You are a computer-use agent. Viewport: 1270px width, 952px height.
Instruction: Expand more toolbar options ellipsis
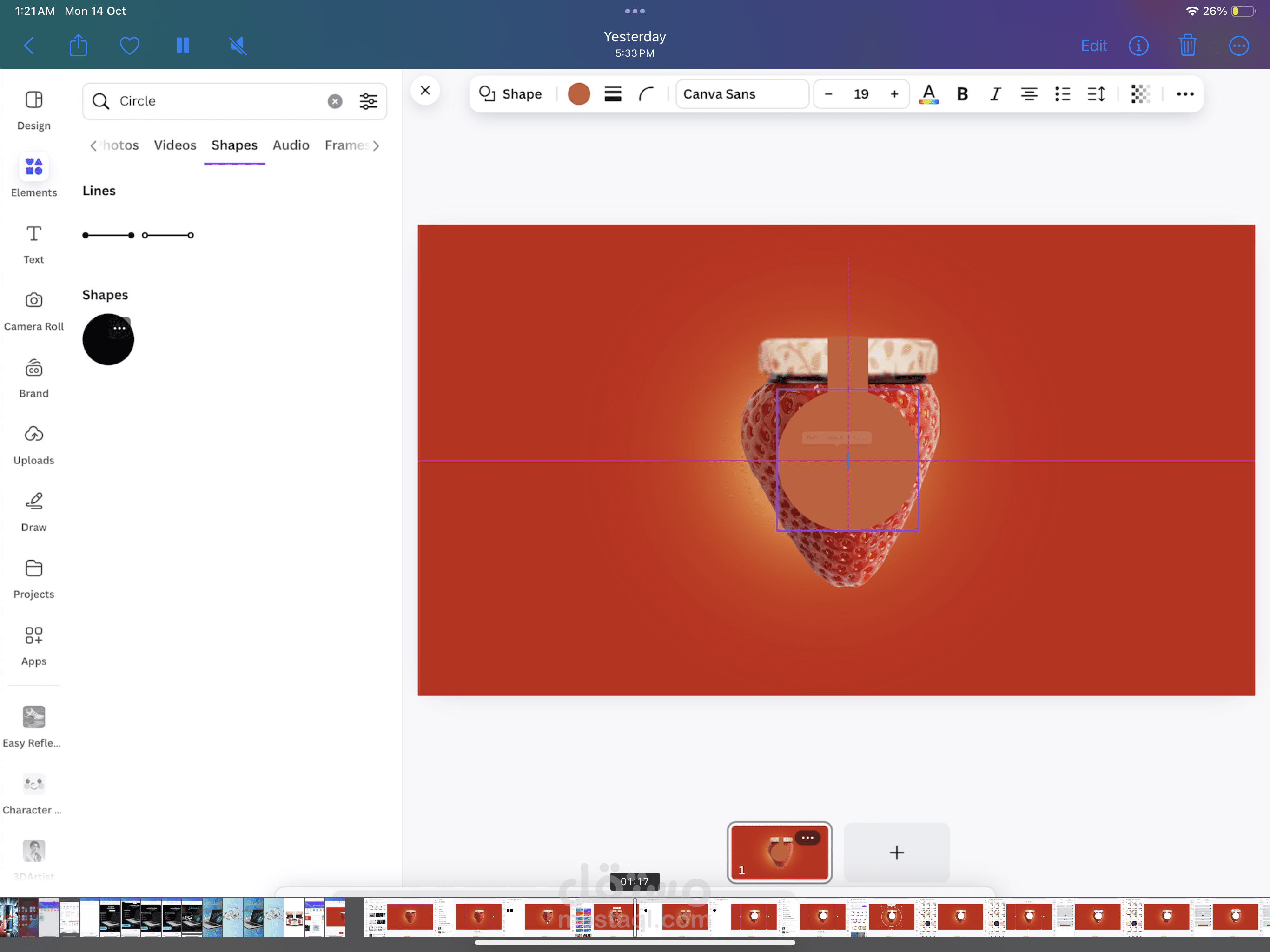pyautogui.click(x=1185, y=93)
